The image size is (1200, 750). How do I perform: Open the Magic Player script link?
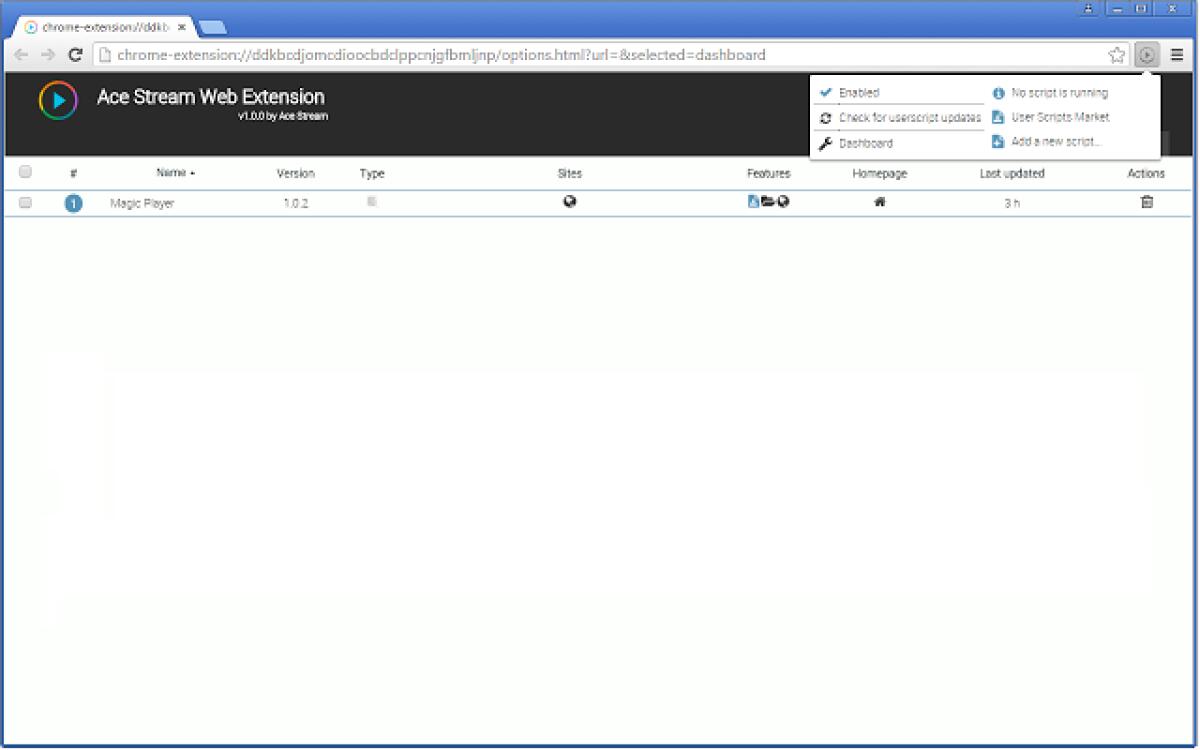(141, 203)
